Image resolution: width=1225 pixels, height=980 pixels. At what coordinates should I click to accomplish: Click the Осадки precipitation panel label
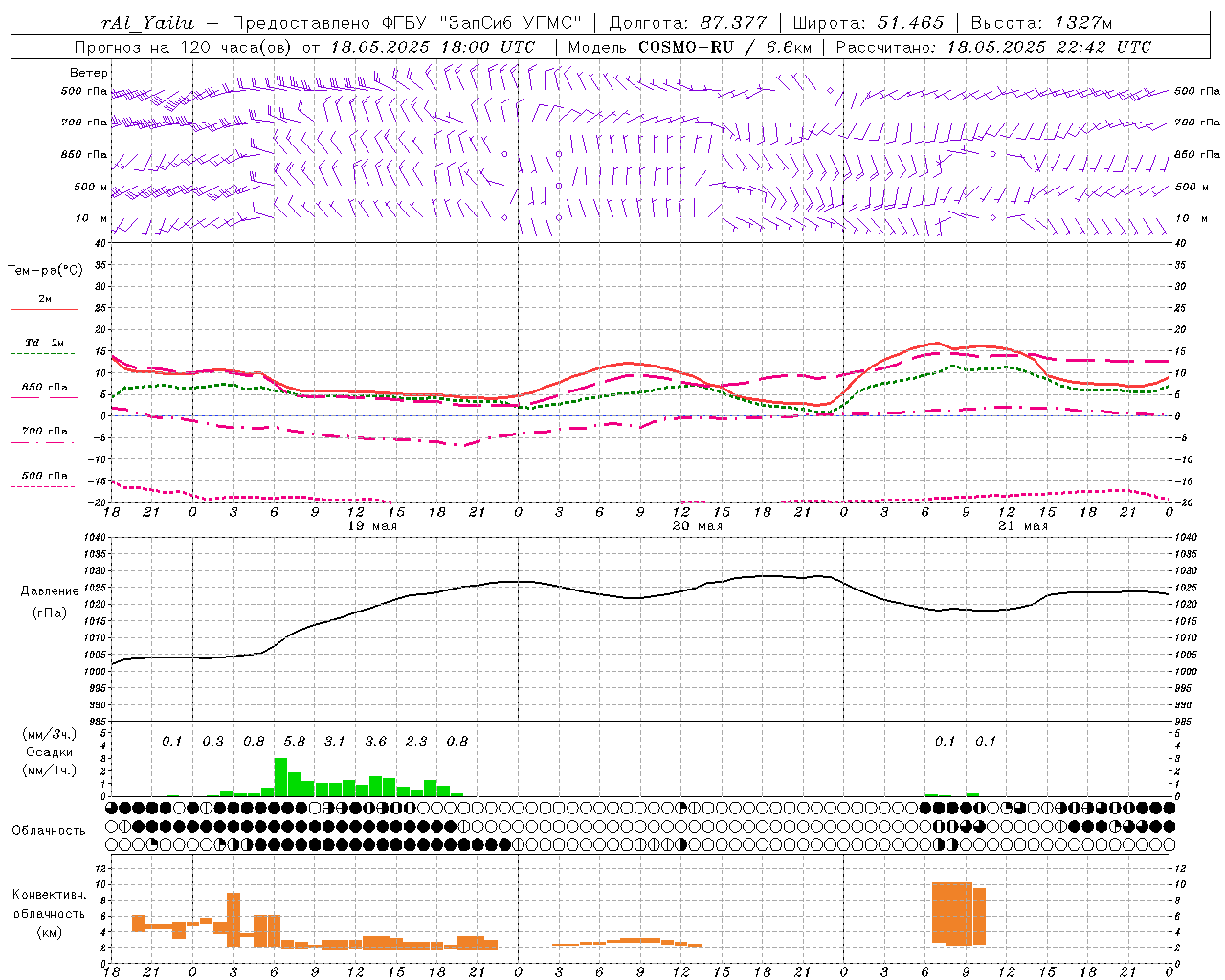point(49,752)
